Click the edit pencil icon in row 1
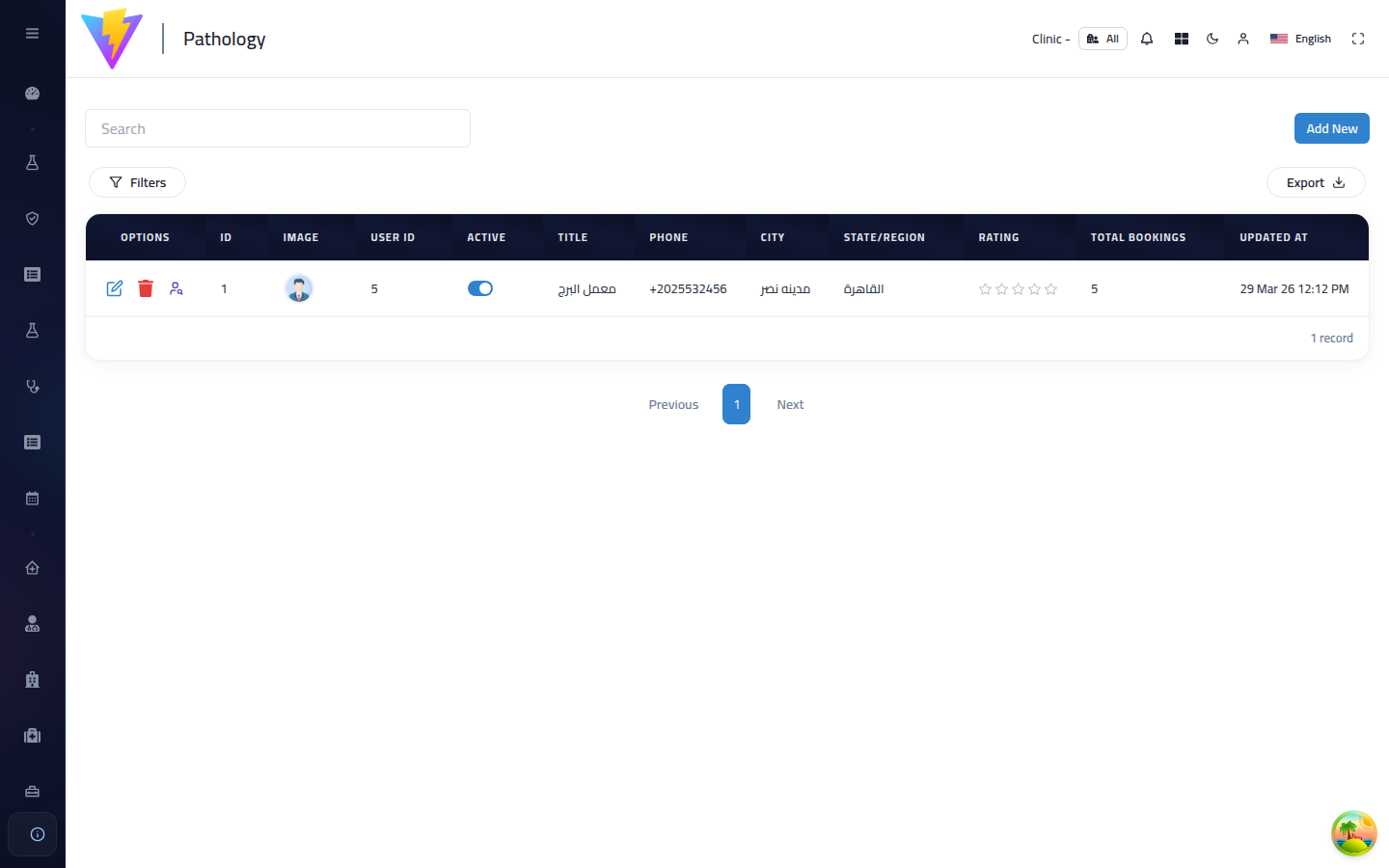This screenshot has width=1389, height=868. click(115, 288)
